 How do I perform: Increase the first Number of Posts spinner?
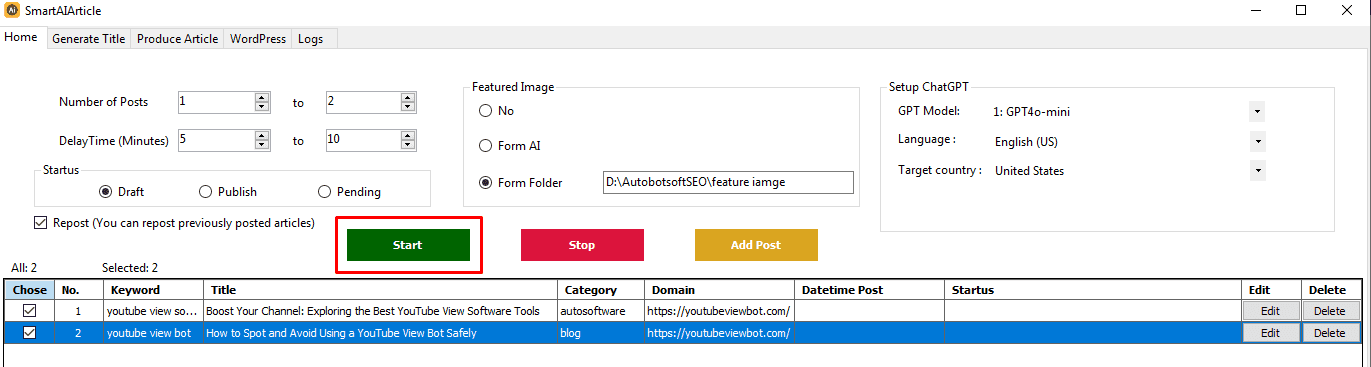point(263,98)
